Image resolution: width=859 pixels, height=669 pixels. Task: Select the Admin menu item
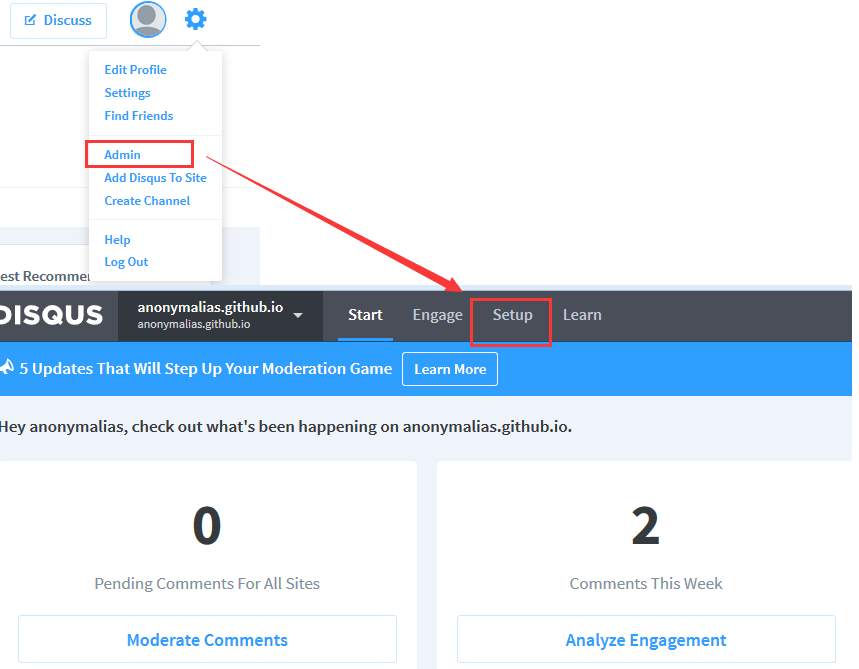point(122,155)
